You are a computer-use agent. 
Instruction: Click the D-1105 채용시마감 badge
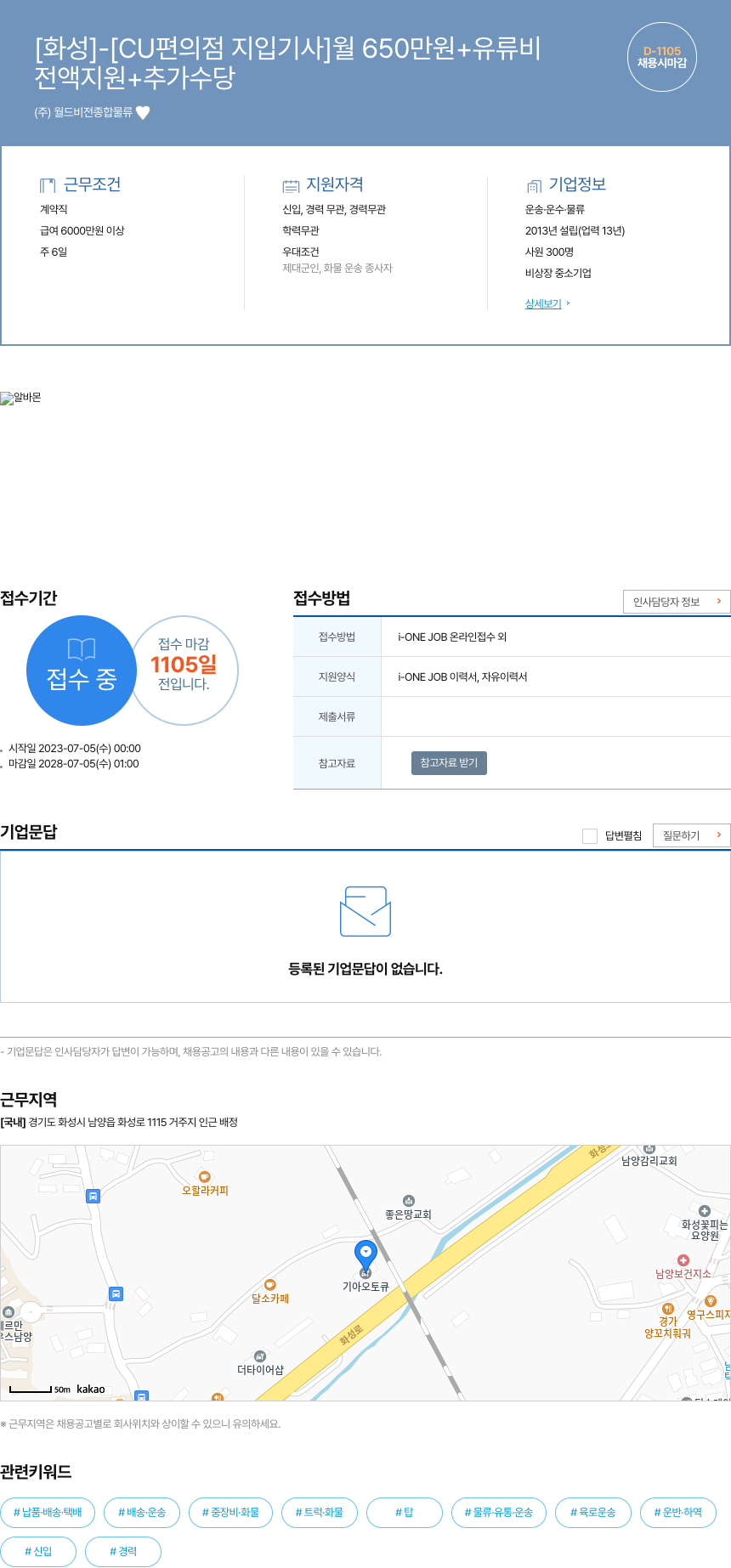pos(662,57)
